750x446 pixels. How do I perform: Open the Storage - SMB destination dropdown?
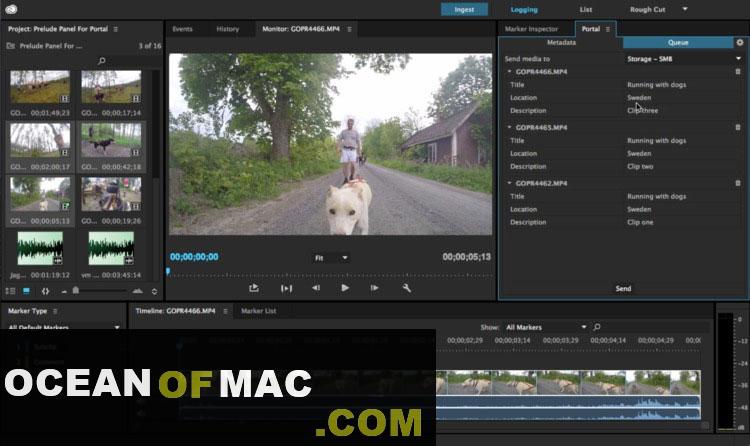pos(684,59)
